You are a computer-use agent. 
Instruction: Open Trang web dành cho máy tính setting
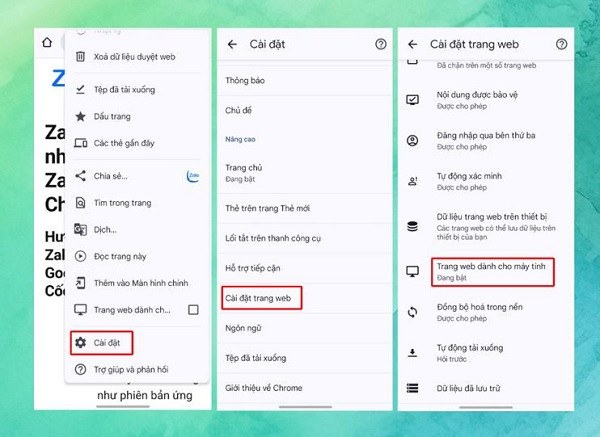click(486, 272)
